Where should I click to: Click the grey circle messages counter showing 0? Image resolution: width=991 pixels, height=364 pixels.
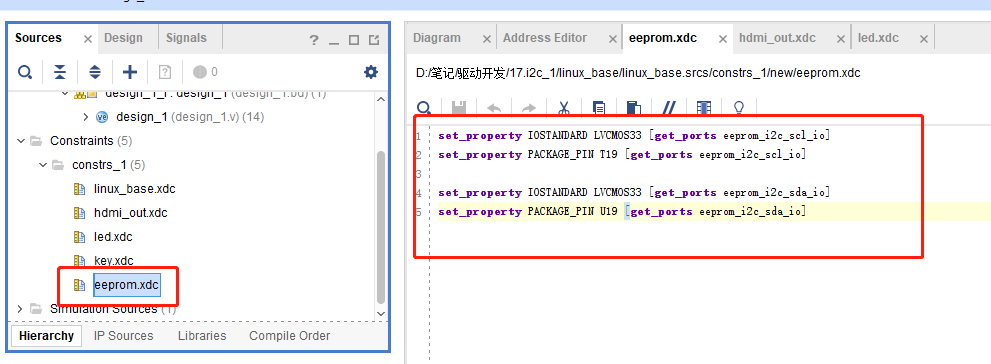pos(205,72)
